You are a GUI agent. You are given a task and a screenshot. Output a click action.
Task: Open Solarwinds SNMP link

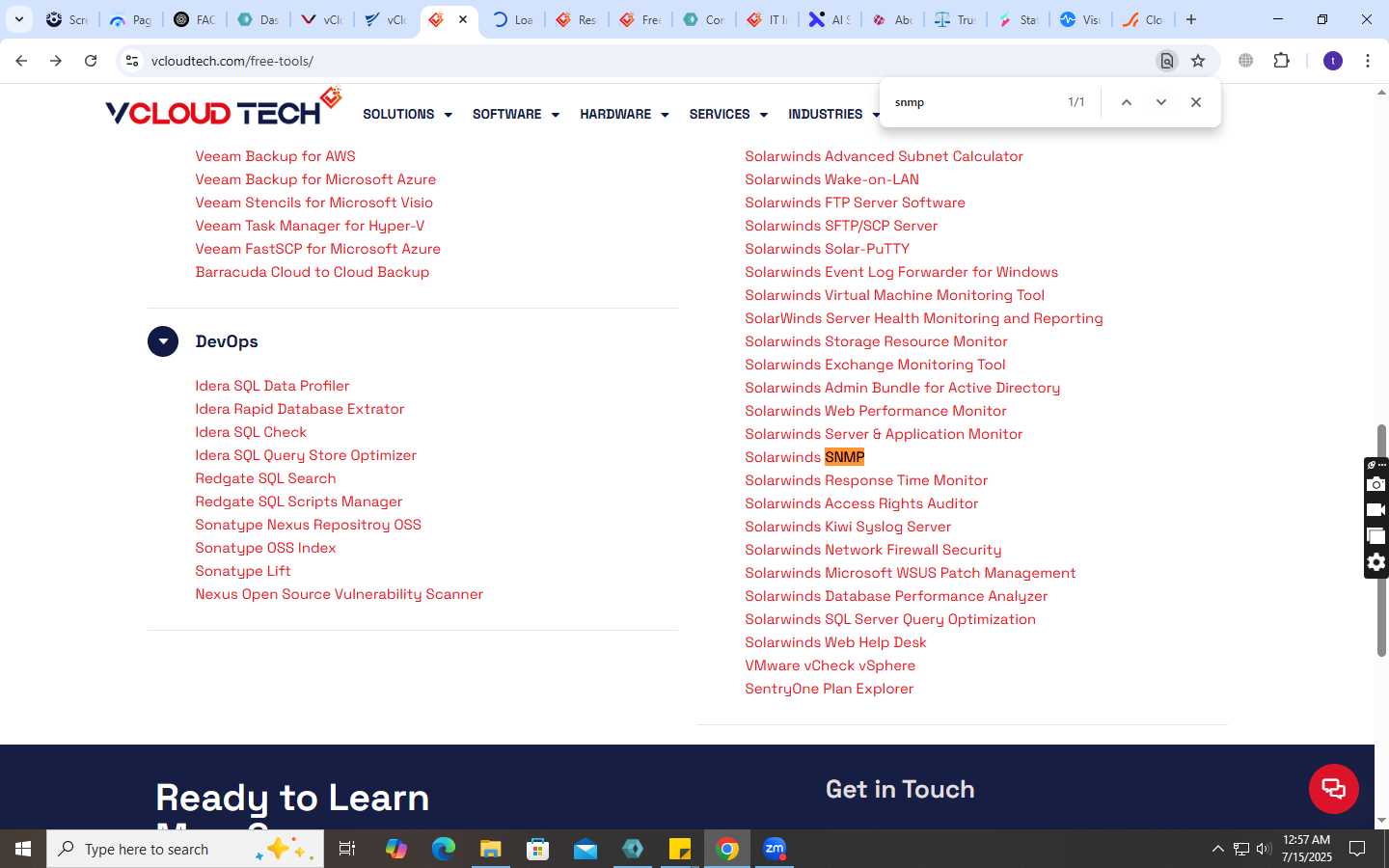804,457
